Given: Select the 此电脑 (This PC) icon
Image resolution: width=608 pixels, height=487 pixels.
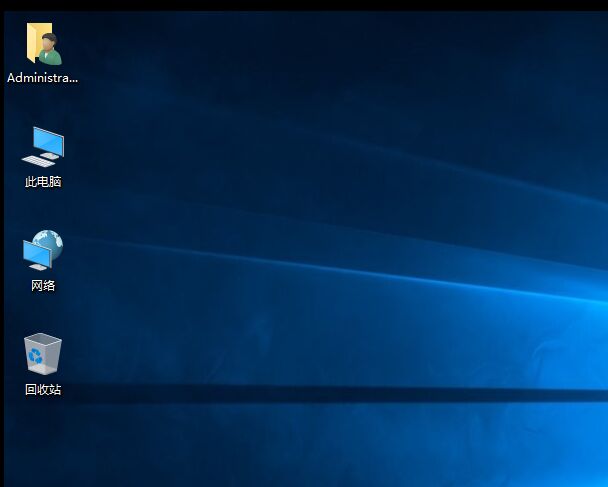Looking at the screenshot, I should pos(43,147).
